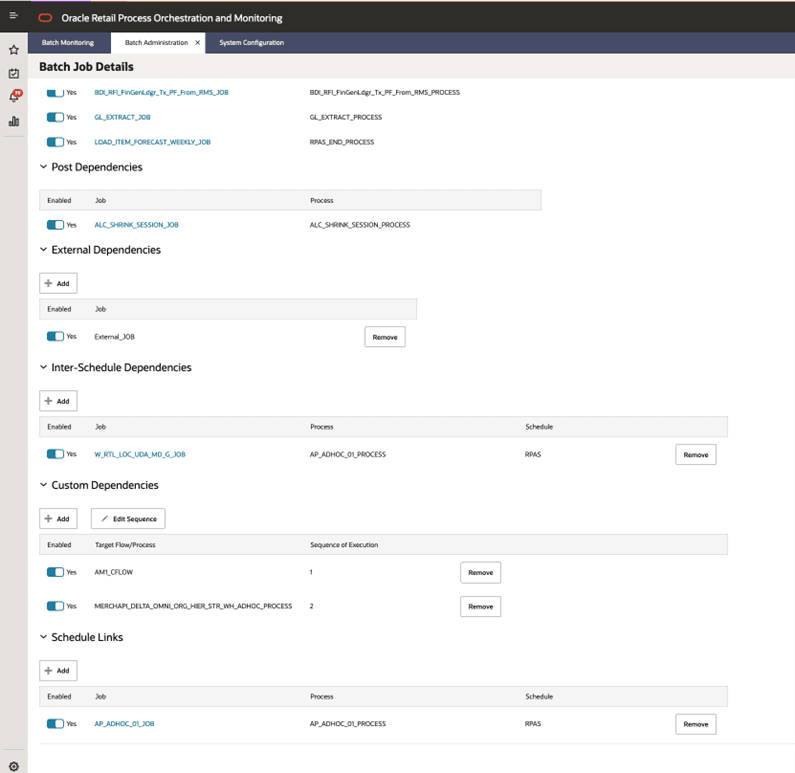Select the Batch Administration tab
The width and height of the screenshot is (795, 773).
[x=156, y=43]
